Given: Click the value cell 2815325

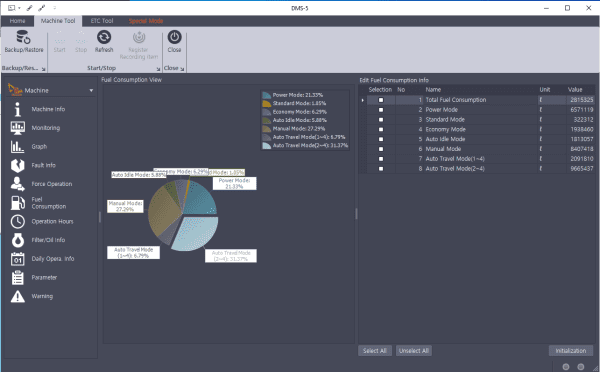Looking at the screenshot, I should pos(581,100).
